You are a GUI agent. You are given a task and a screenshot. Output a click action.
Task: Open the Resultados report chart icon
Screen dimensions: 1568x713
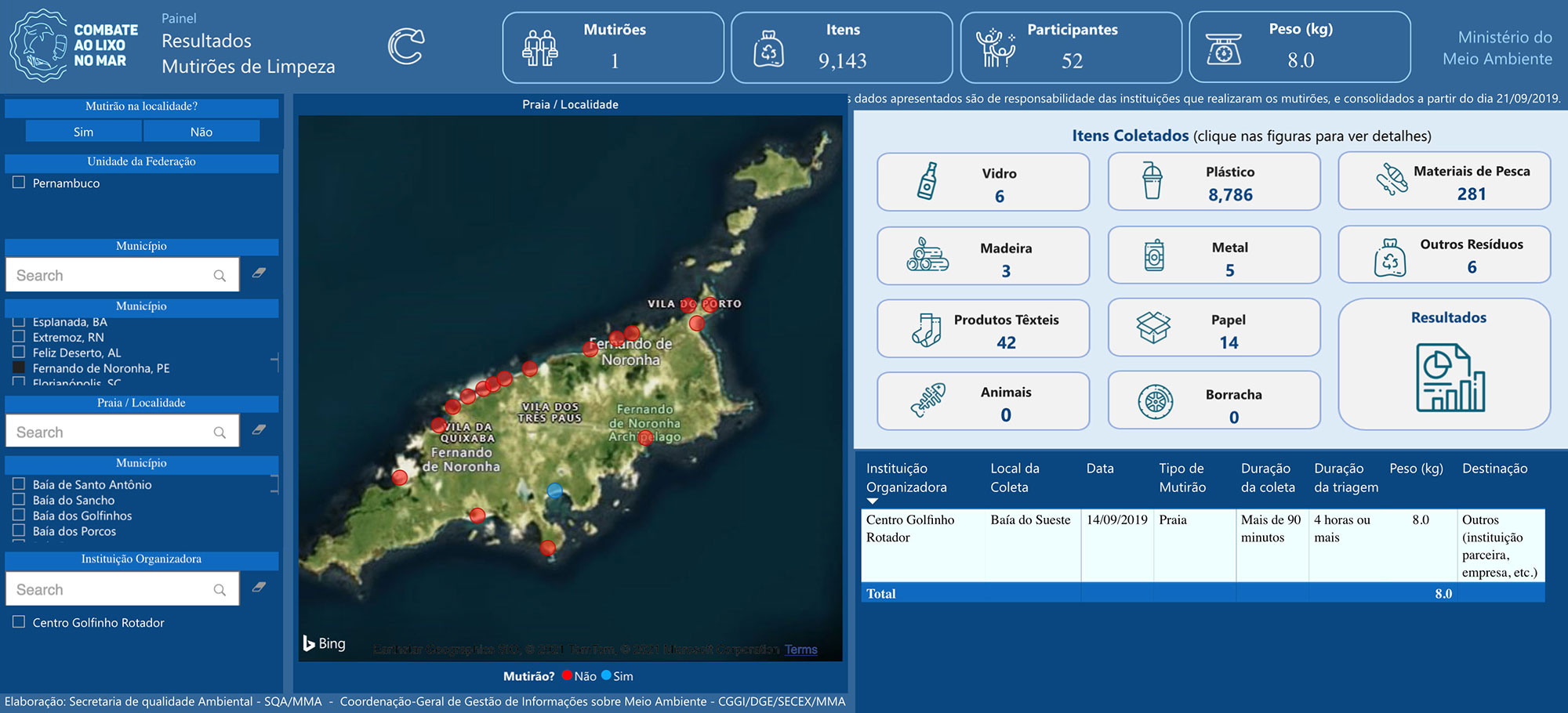coord(1450,378)
